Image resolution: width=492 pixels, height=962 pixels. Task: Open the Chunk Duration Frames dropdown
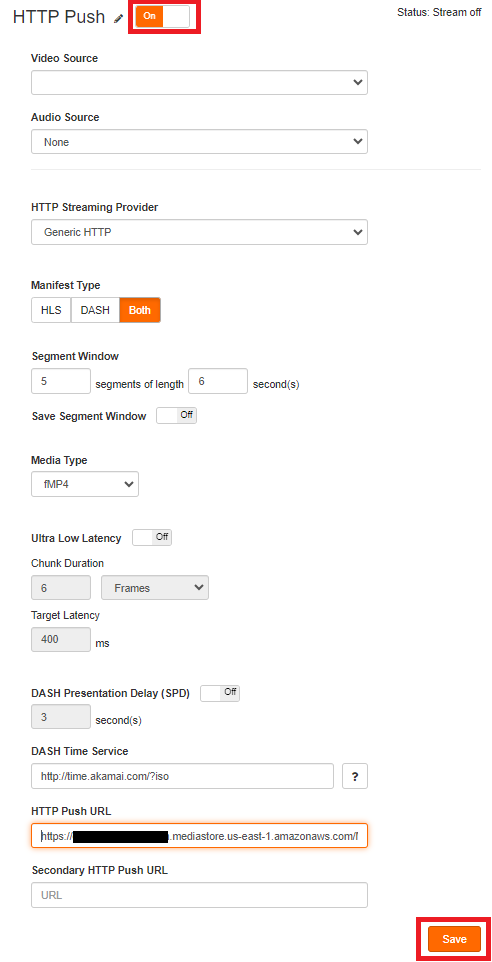[155, 588]
